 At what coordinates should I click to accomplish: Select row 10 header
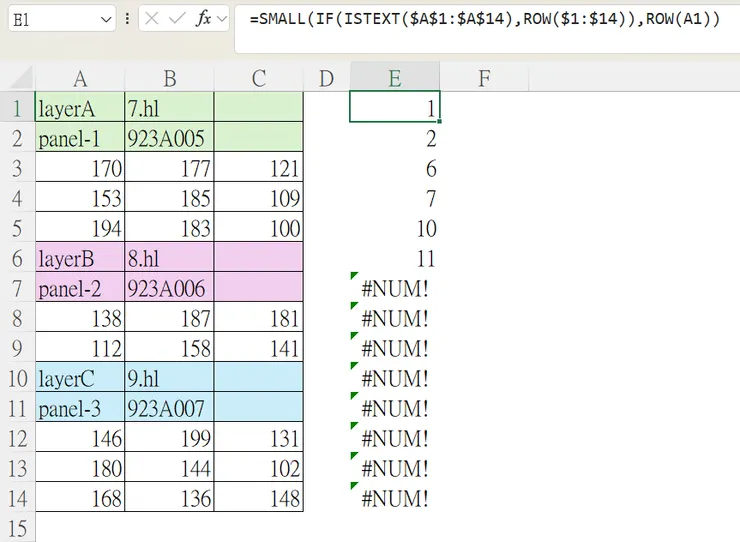click(17, 379)
